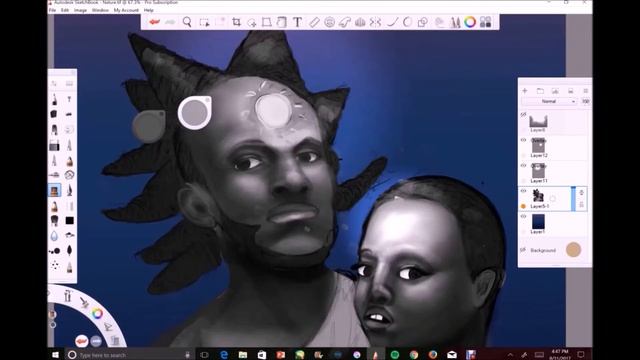The image size is (640, 360).
Task: Click the red undo button in lagoon
Action: pos(82,341)
